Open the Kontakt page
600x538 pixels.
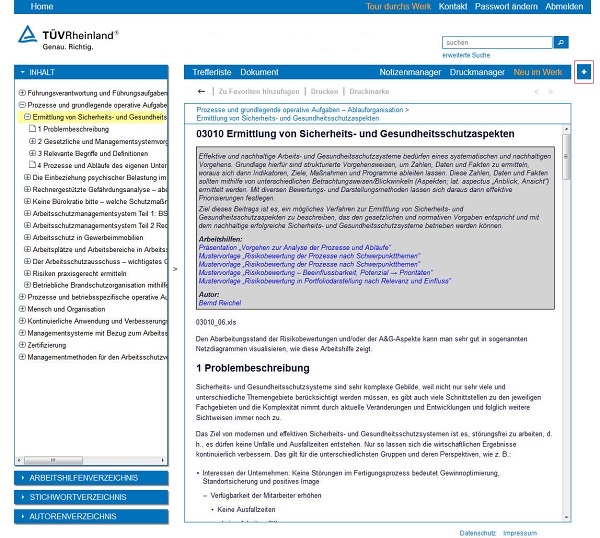tap(453, 7)
